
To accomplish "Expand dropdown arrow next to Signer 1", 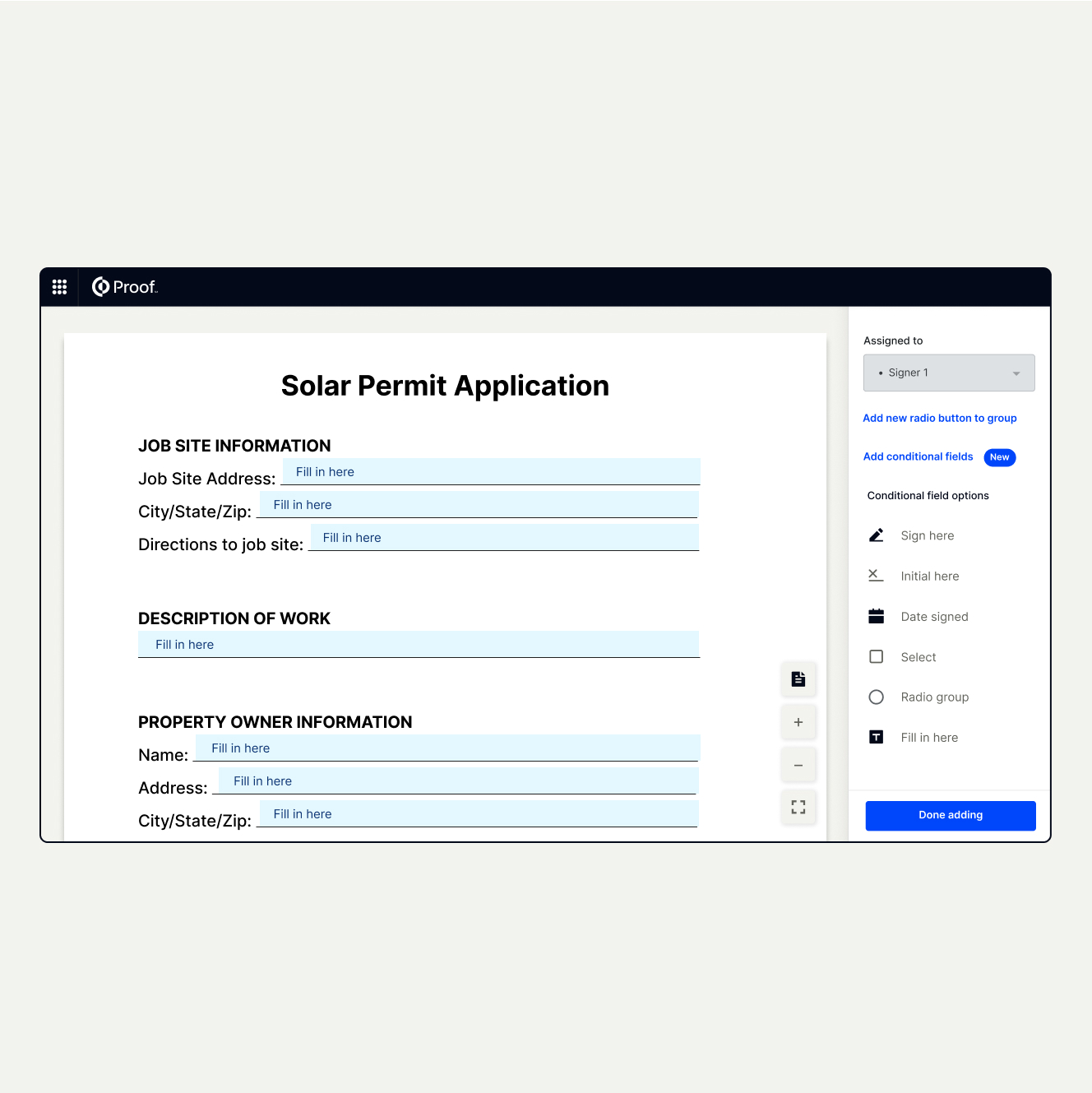I will (x=1016, y=373).
